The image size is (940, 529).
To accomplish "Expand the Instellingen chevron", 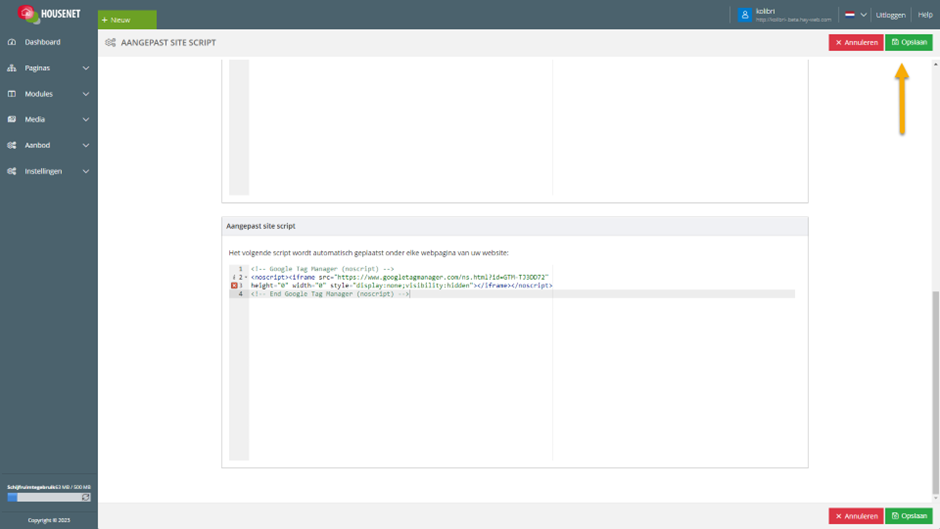I will (x=86, y=171).
